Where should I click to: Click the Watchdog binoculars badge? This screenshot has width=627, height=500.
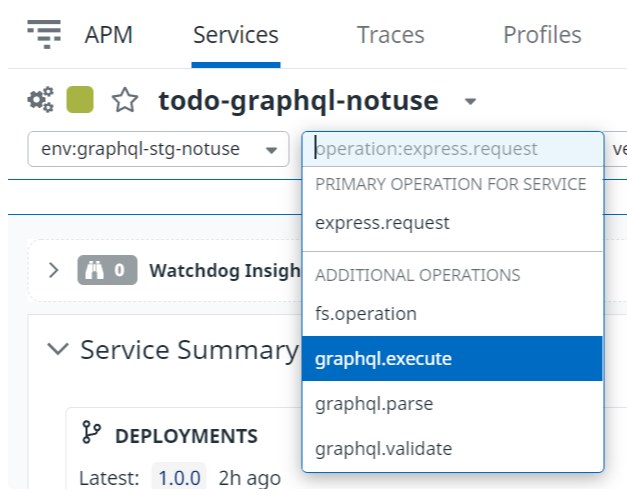click(x=107, y=270)
